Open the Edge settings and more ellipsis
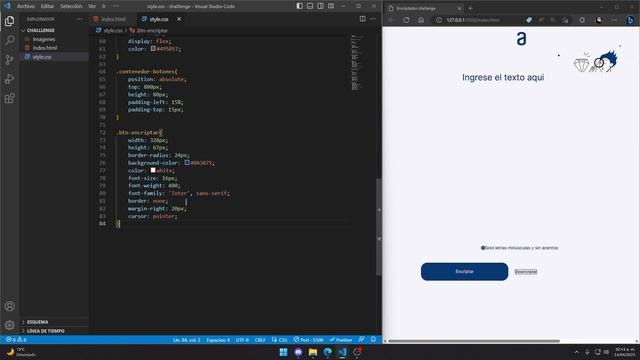Image resolution: width=640 pixels, height=360 pixels. coord(614,20)
